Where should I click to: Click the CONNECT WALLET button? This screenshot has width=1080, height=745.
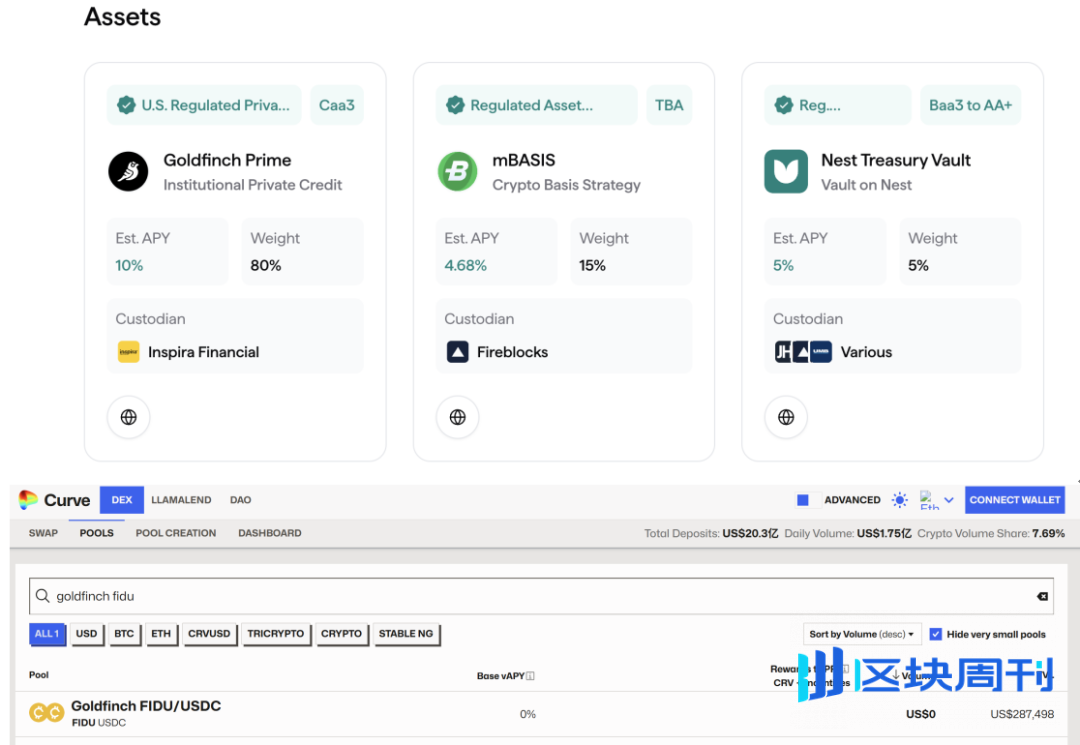pos(1015,500)
